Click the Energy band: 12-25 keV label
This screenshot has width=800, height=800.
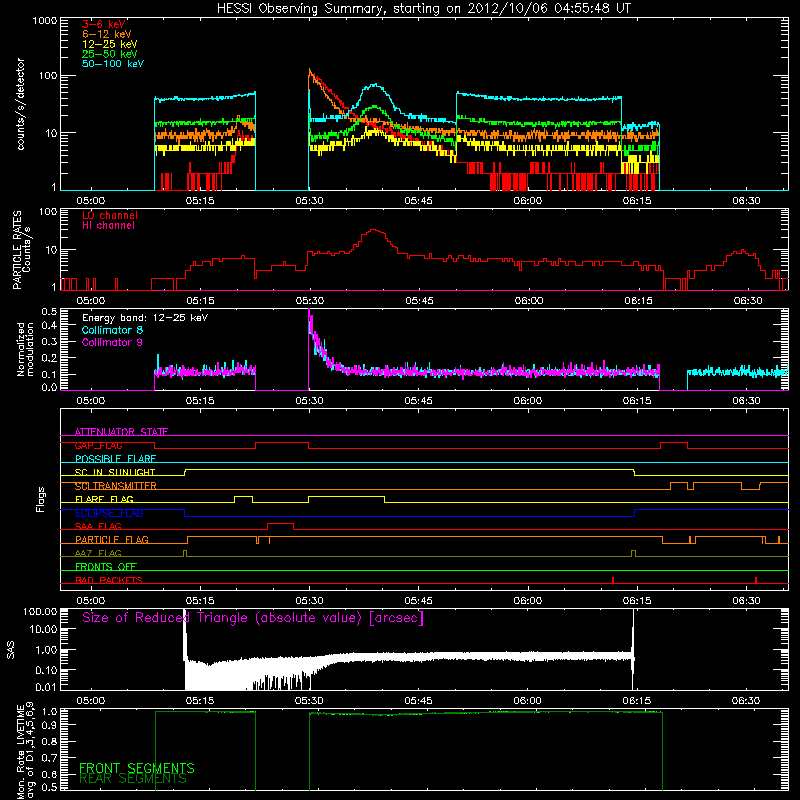tap(145, 318)
